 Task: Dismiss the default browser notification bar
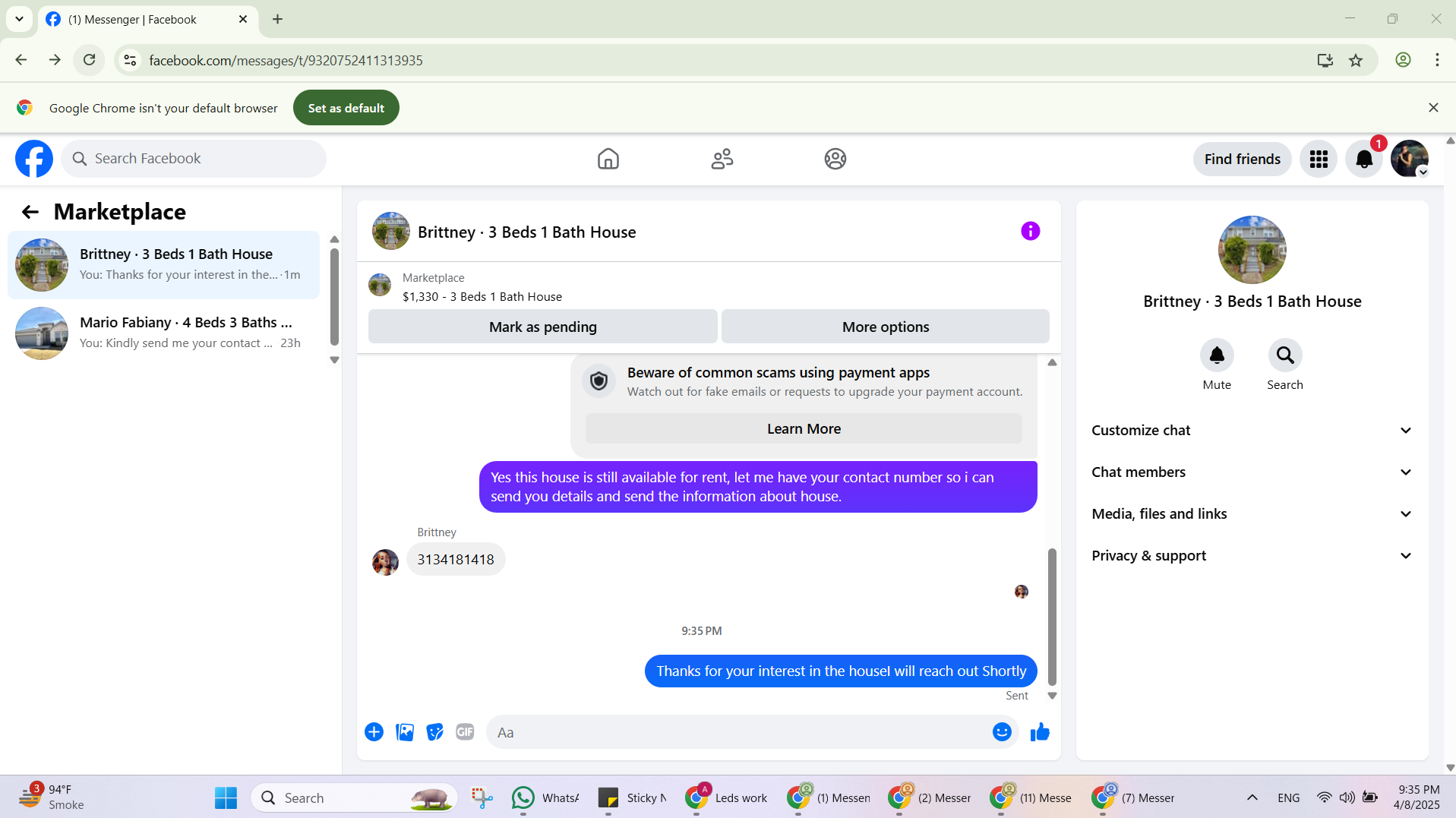[x=1433, y=108]
